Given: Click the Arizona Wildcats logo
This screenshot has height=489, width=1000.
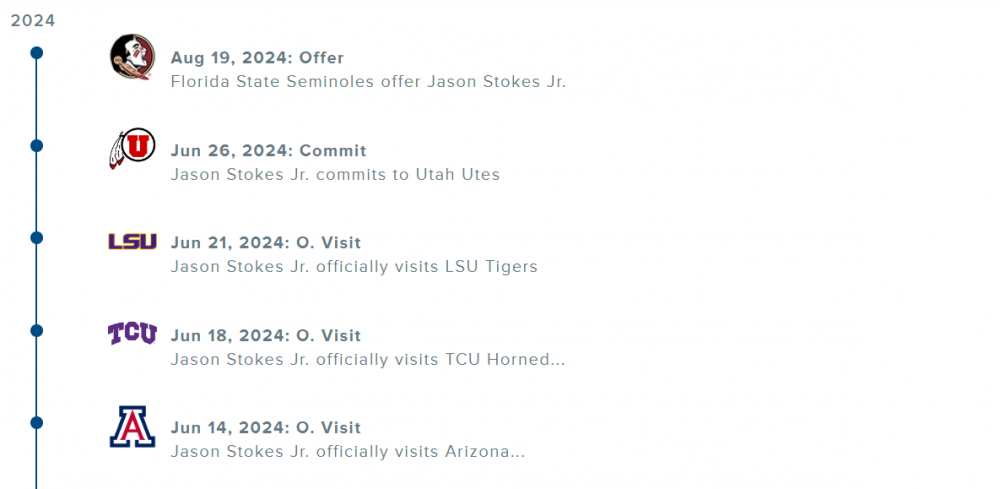Looking at the screenshot, I should point(132,427).
